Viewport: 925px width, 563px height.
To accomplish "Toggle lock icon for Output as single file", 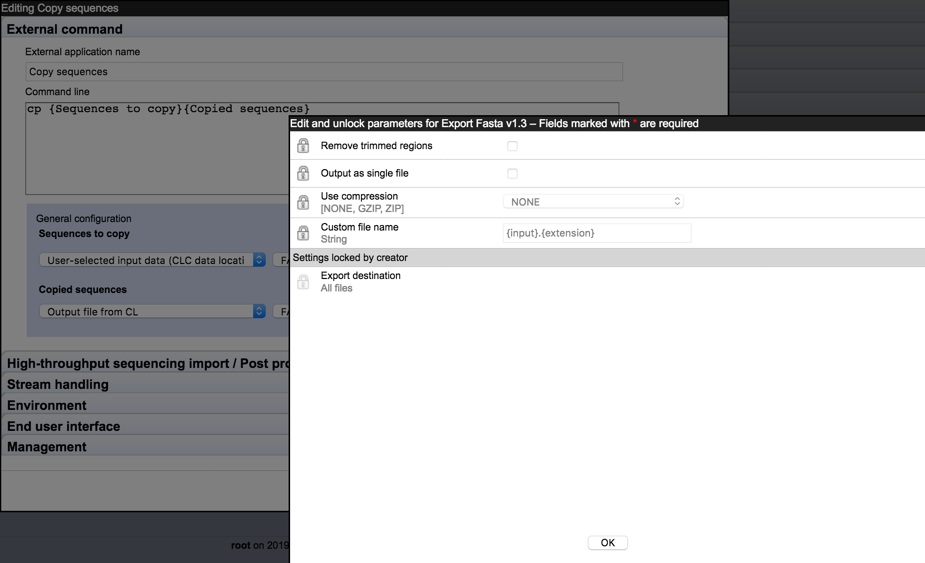I will (303, 174).
